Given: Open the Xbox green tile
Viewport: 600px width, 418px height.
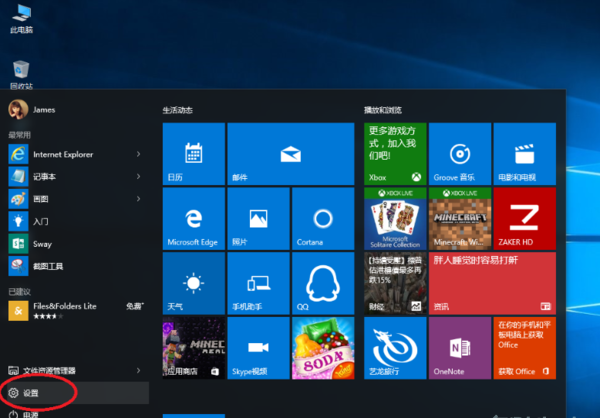Looking at the screenshot, I should [395, 154].
